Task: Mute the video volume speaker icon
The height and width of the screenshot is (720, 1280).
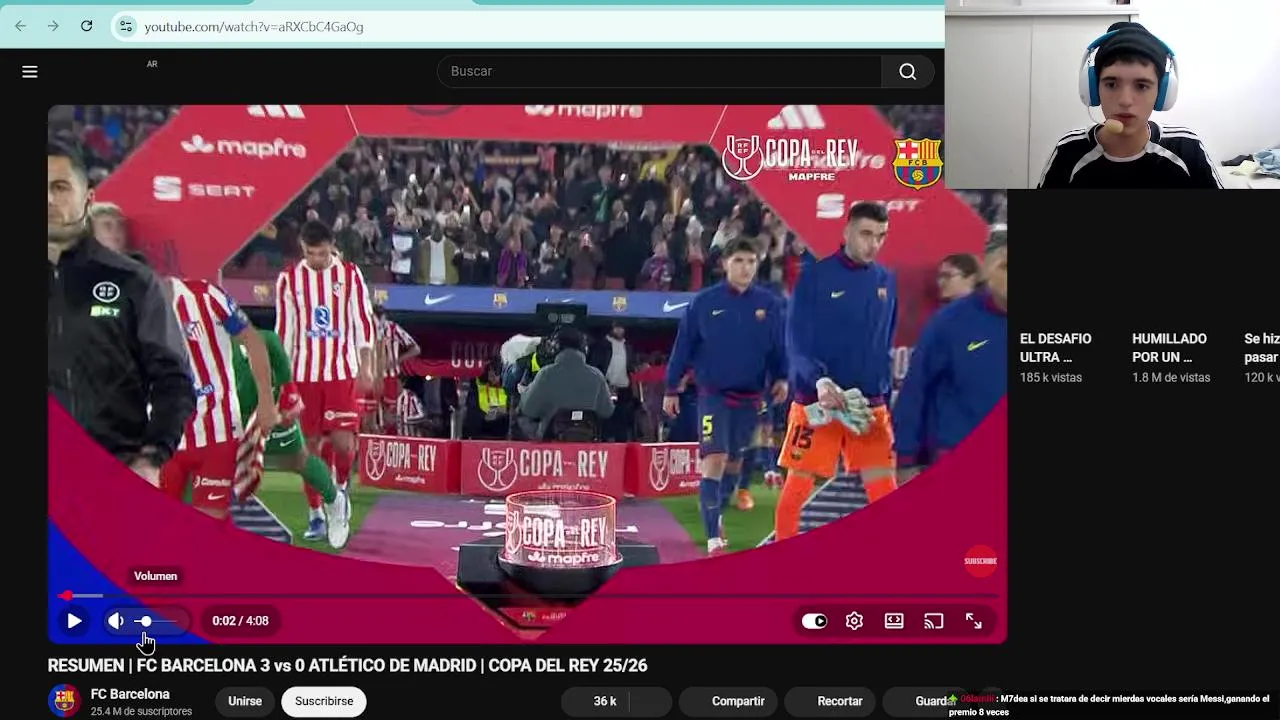Action: tap(116, 621)
